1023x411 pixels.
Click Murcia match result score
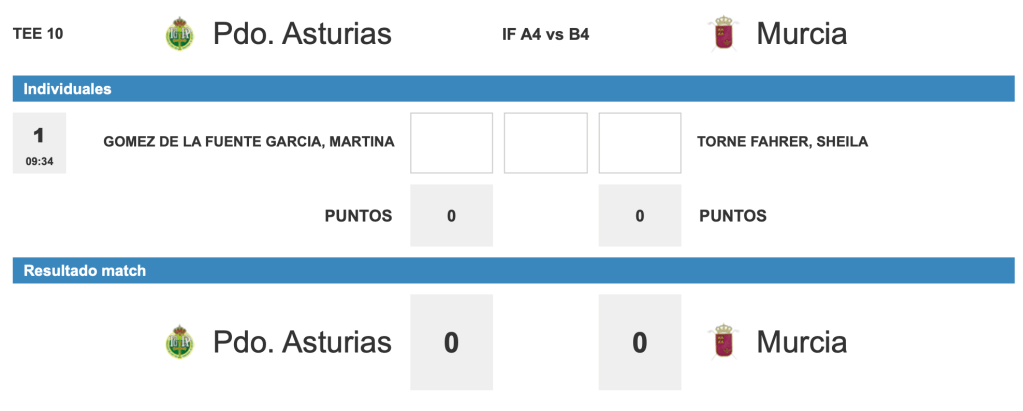click(640, 342)
